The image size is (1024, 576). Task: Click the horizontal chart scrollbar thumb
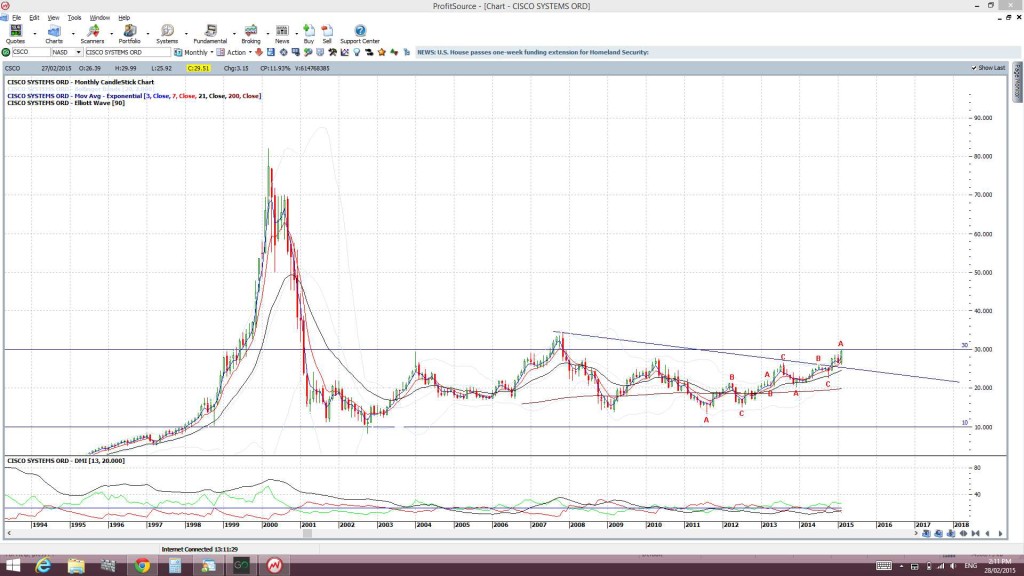tap(307, 534)
